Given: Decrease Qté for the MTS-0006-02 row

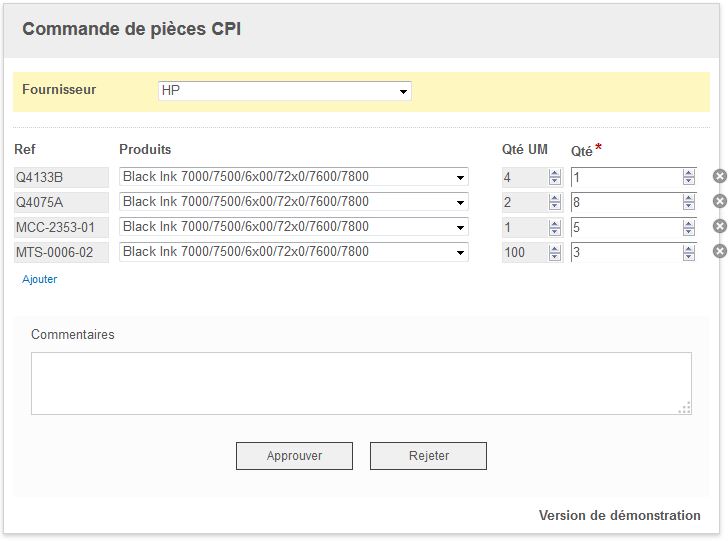Looking at the screenshot, I should pos(689,257).
